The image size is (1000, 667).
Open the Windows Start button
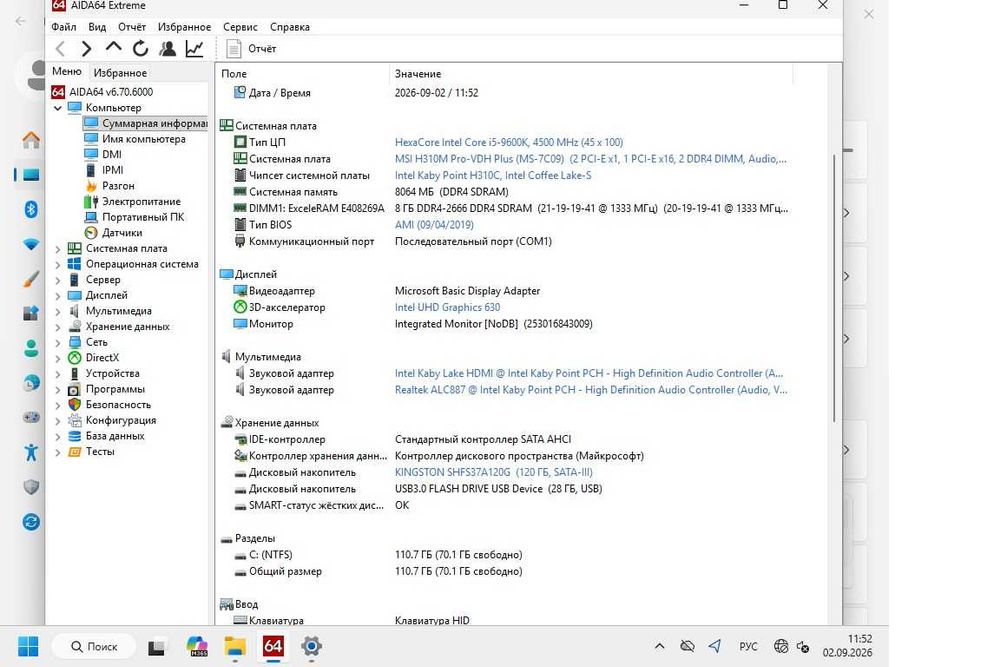pos(28,647)
